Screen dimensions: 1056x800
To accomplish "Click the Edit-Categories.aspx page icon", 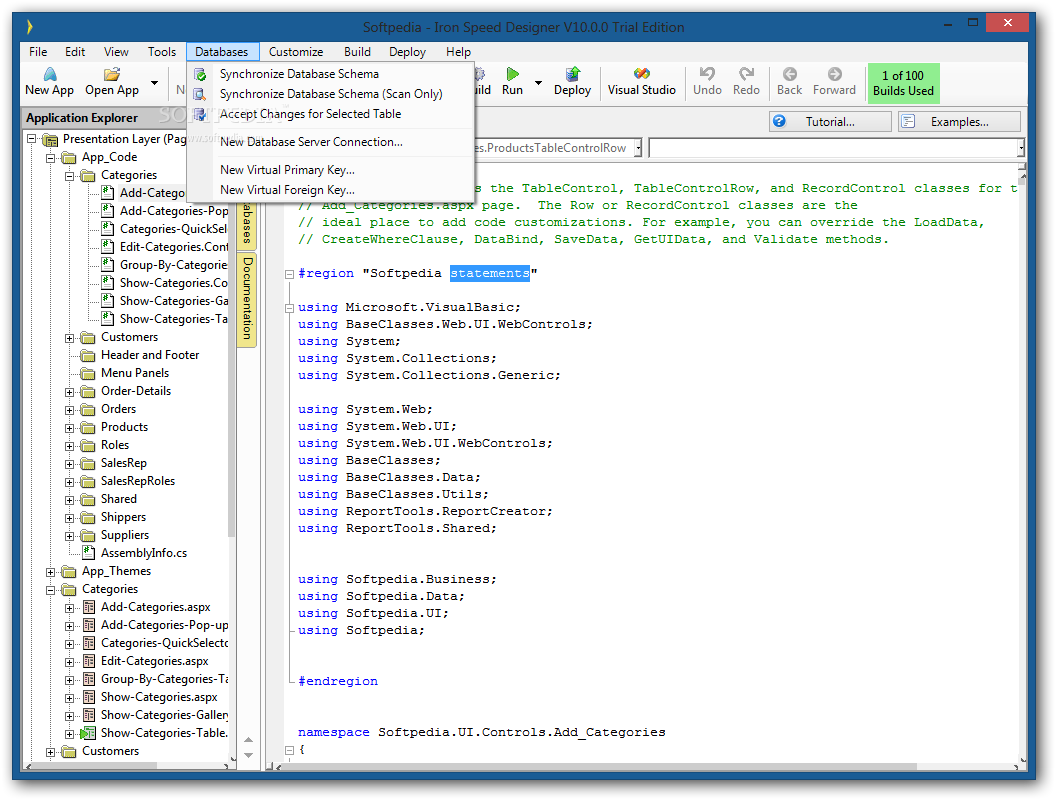I will pos(88,661).
